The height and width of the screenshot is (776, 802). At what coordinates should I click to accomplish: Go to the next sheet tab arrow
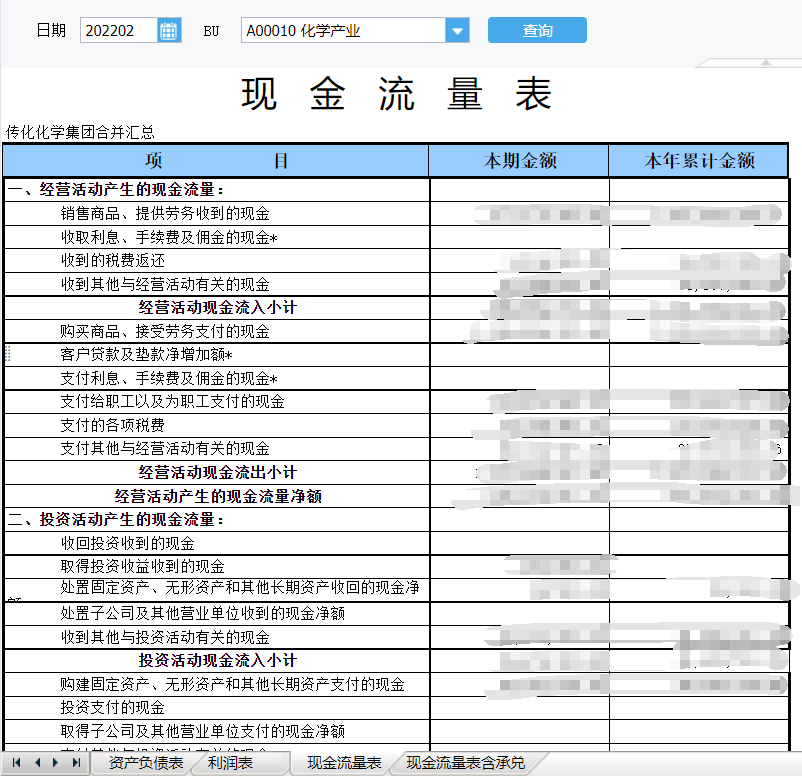tap(56, 763)
